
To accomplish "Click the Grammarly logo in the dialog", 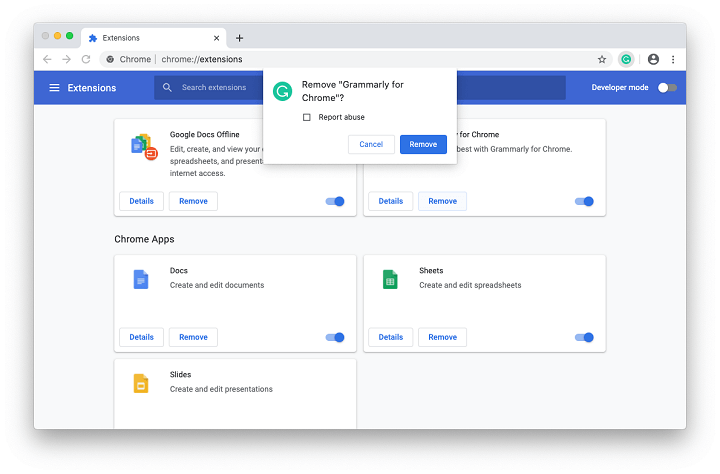I will tap(282, 91).
